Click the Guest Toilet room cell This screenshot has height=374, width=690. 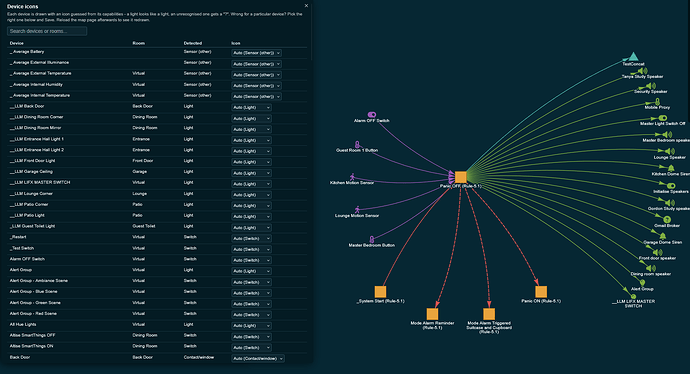coord(143,226)
